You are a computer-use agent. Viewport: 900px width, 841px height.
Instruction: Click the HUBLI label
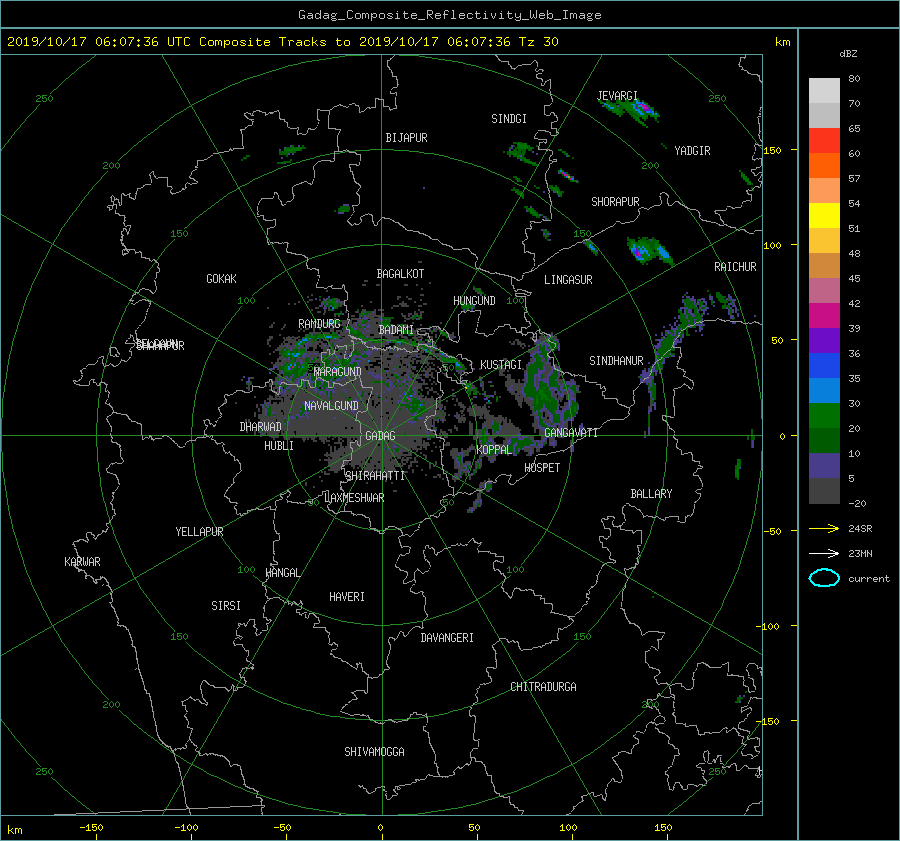pyautogui.click(x=278, y=446)
